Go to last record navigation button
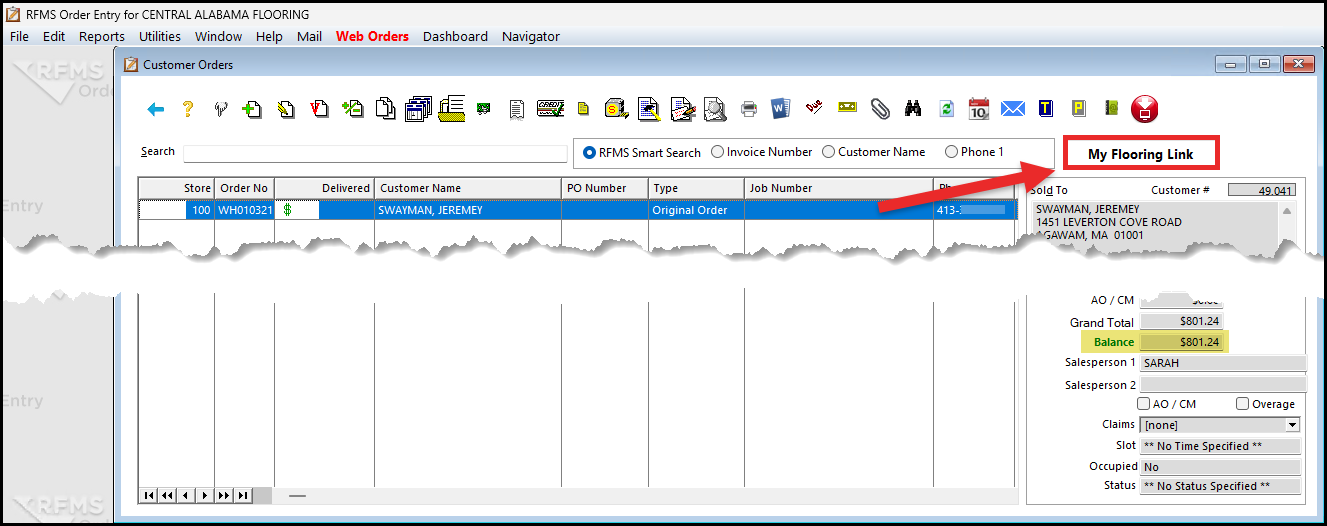This screenshot has width=1327, height=526. (x=242, y=495)
